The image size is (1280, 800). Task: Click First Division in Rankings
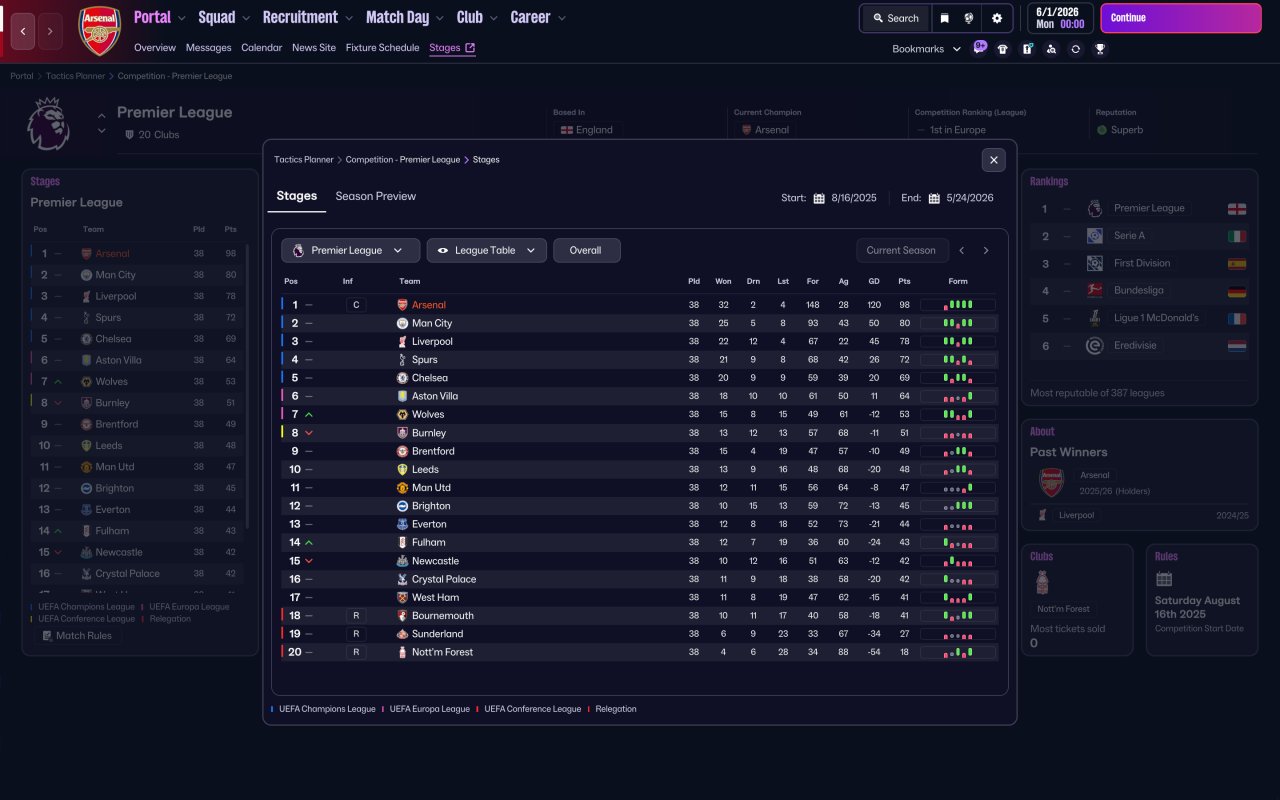coord(1142,263)
